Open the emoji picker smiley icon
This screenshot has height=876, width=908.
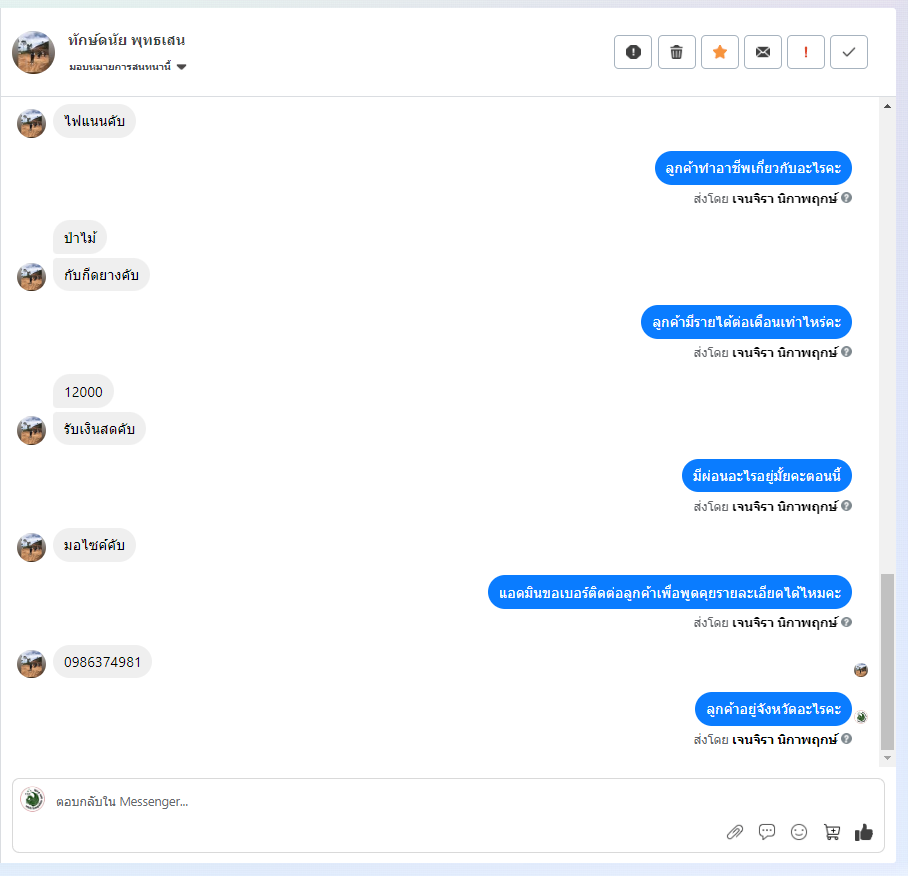tap(799, 833)
